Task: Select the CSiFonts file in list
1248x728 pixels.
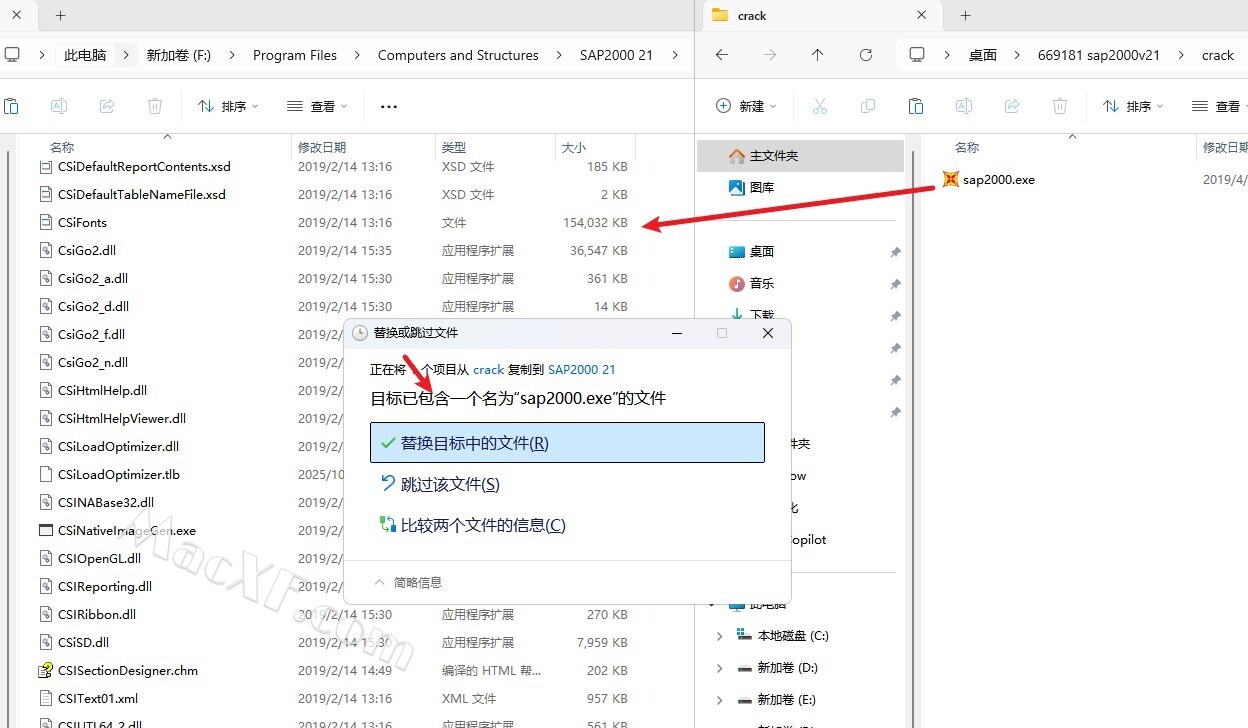Action: 82,223
